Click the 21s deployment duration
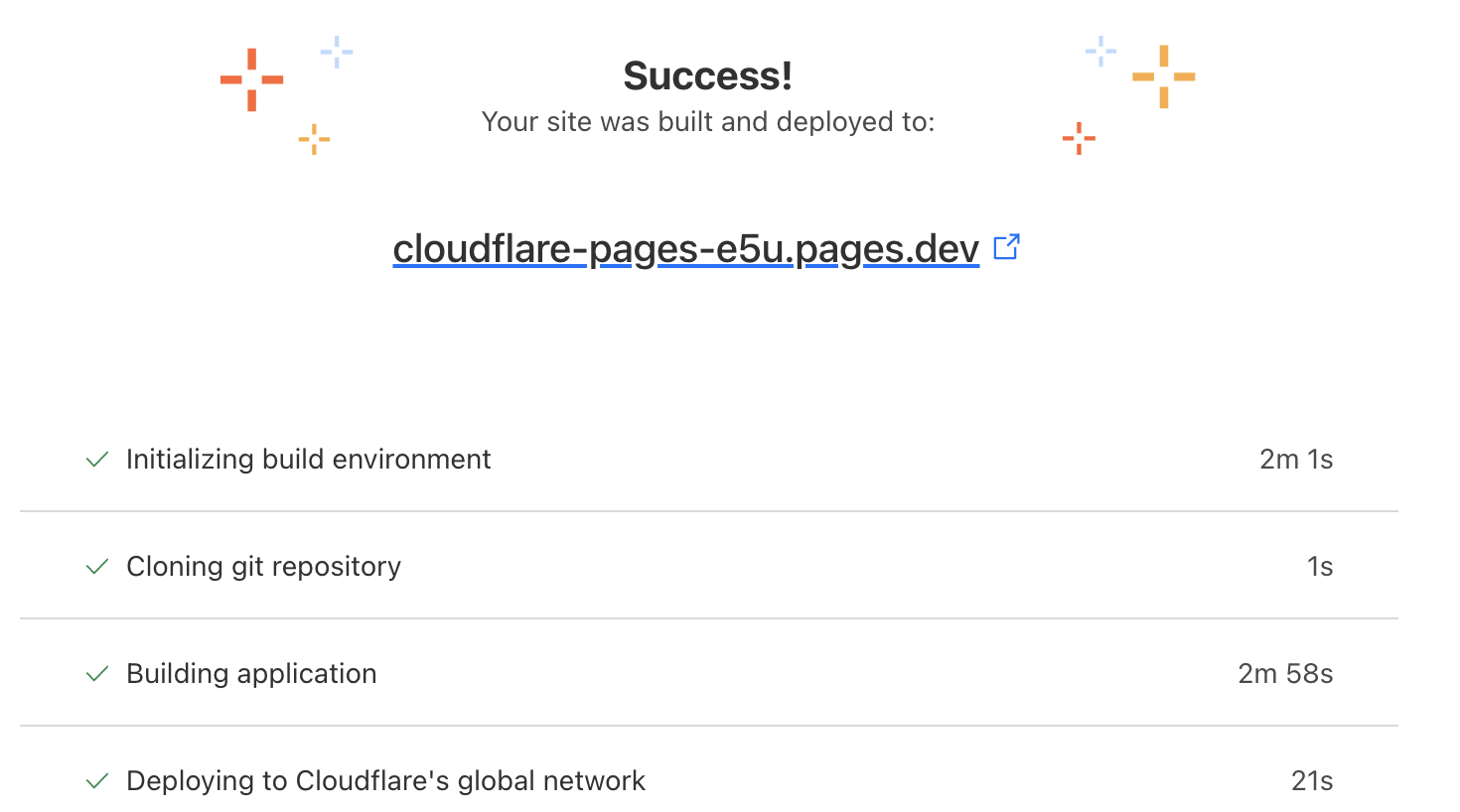The image size is (1460, 812). coord(1312,781)
